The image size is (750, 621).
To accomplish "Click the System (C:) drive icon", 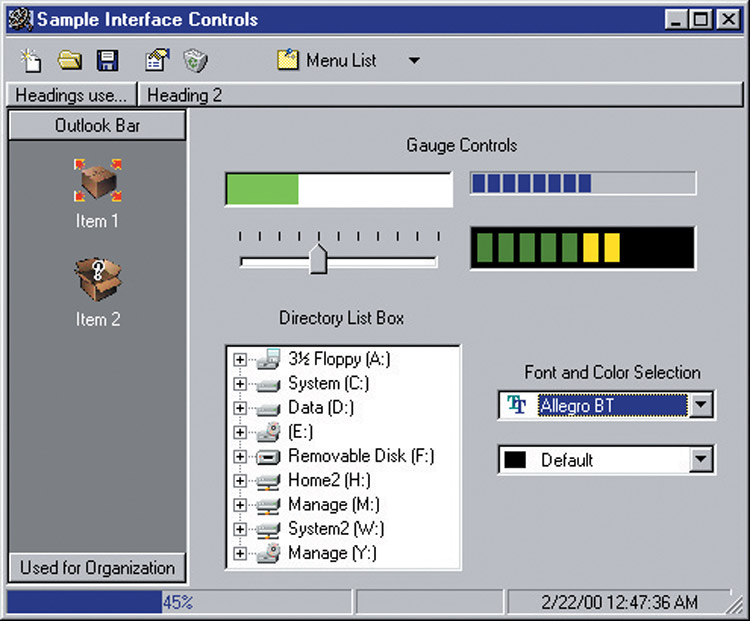I will (x=268, y=384).
